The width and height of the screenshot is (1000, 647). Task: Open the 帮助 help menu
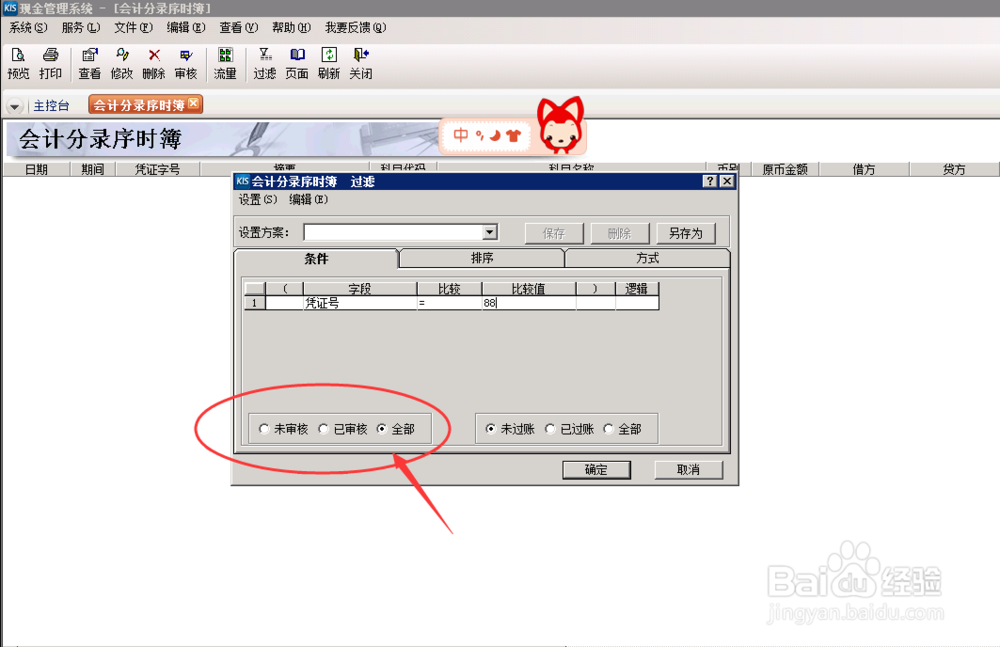289,28
